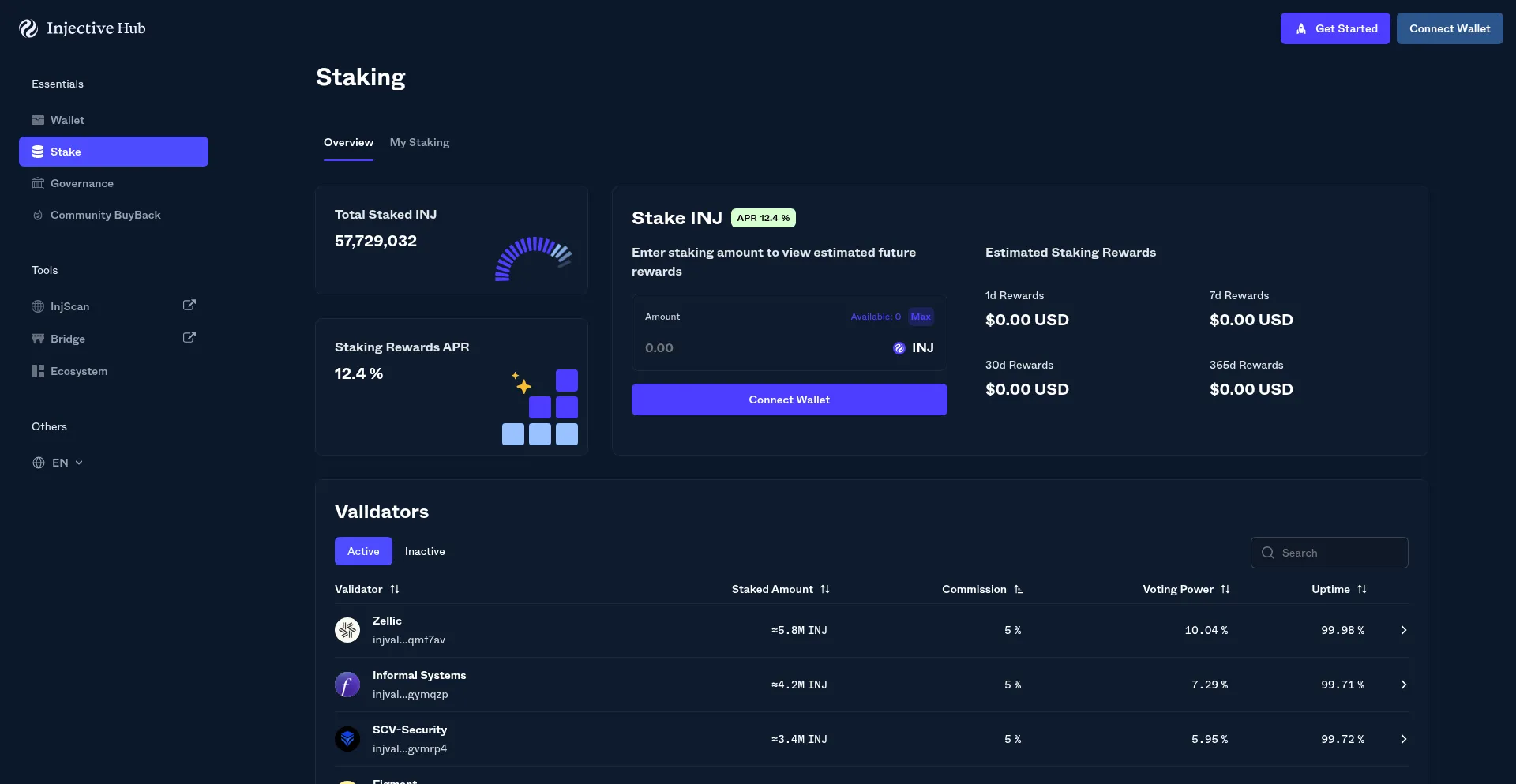
Task: Click the Available: 0 balance text
Action: 876,317
